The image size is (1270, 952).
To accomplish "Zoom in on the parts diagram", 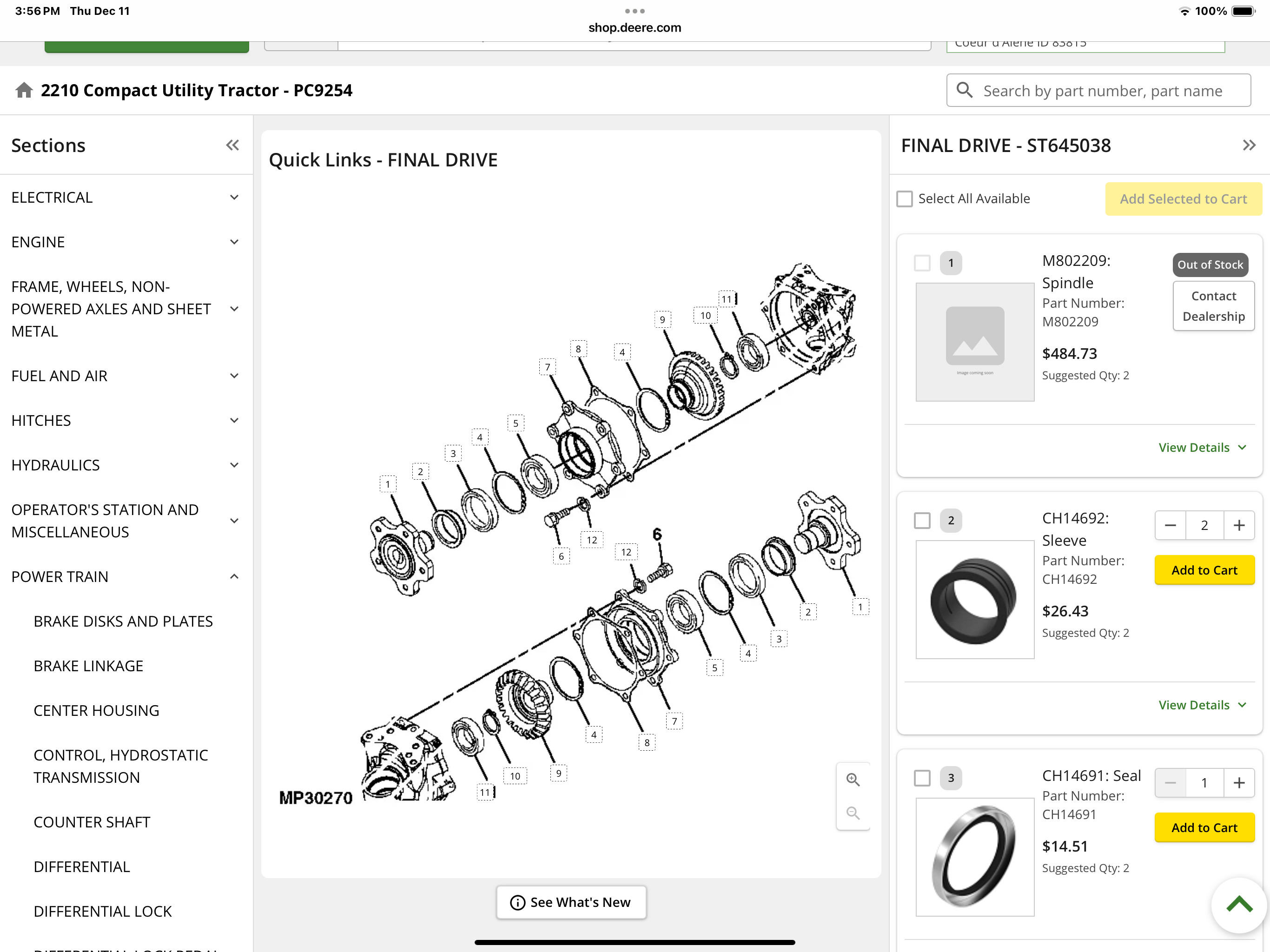I will click(853, 779).
